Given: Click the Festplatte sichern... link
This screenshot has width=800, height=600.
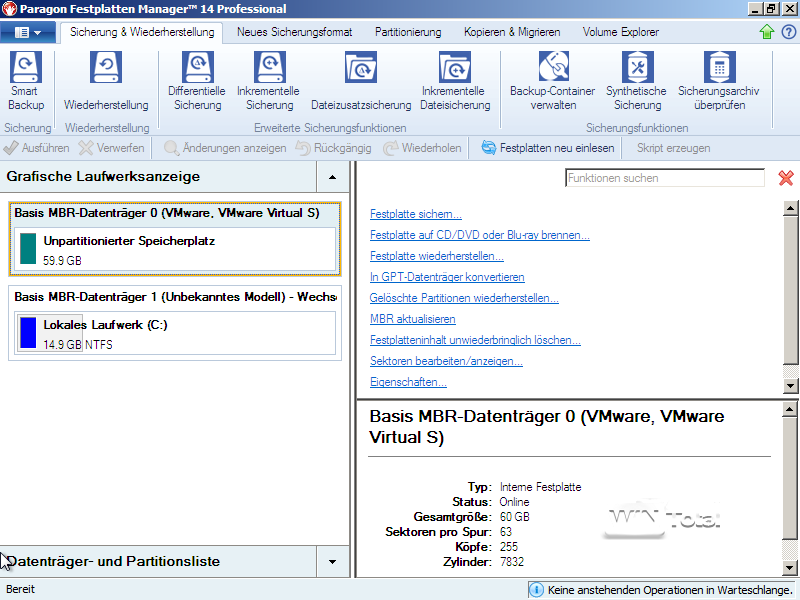Looking at the screenshot, I should tap(415, 214).
